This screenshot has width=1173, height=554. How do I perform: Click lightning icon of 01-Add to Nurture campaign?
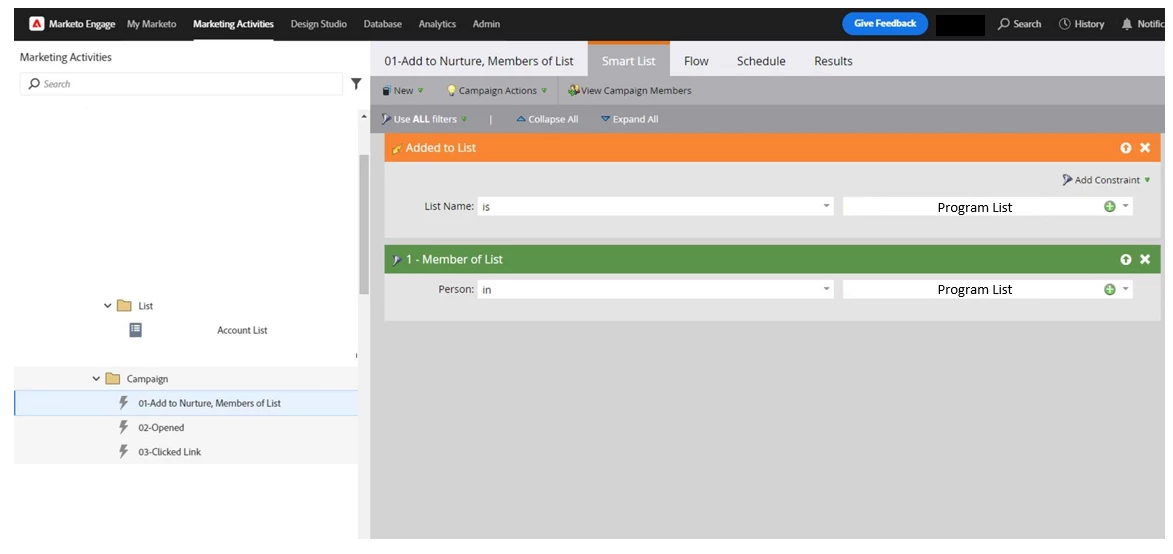tap(124, 403)
